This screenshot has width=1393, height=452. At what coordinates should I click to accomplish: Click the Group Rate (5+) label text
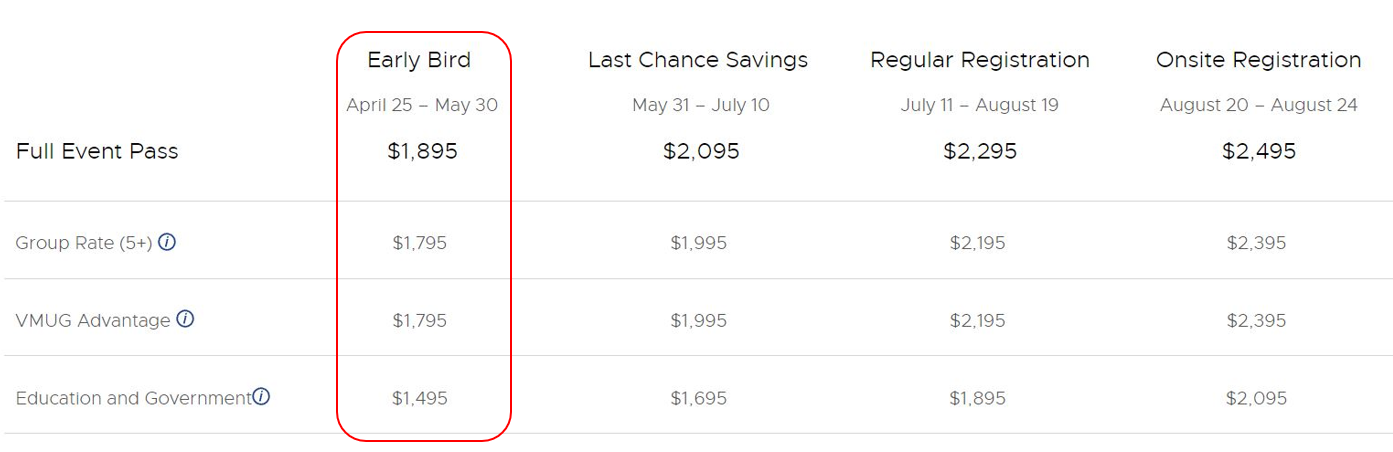click(84, 243)
